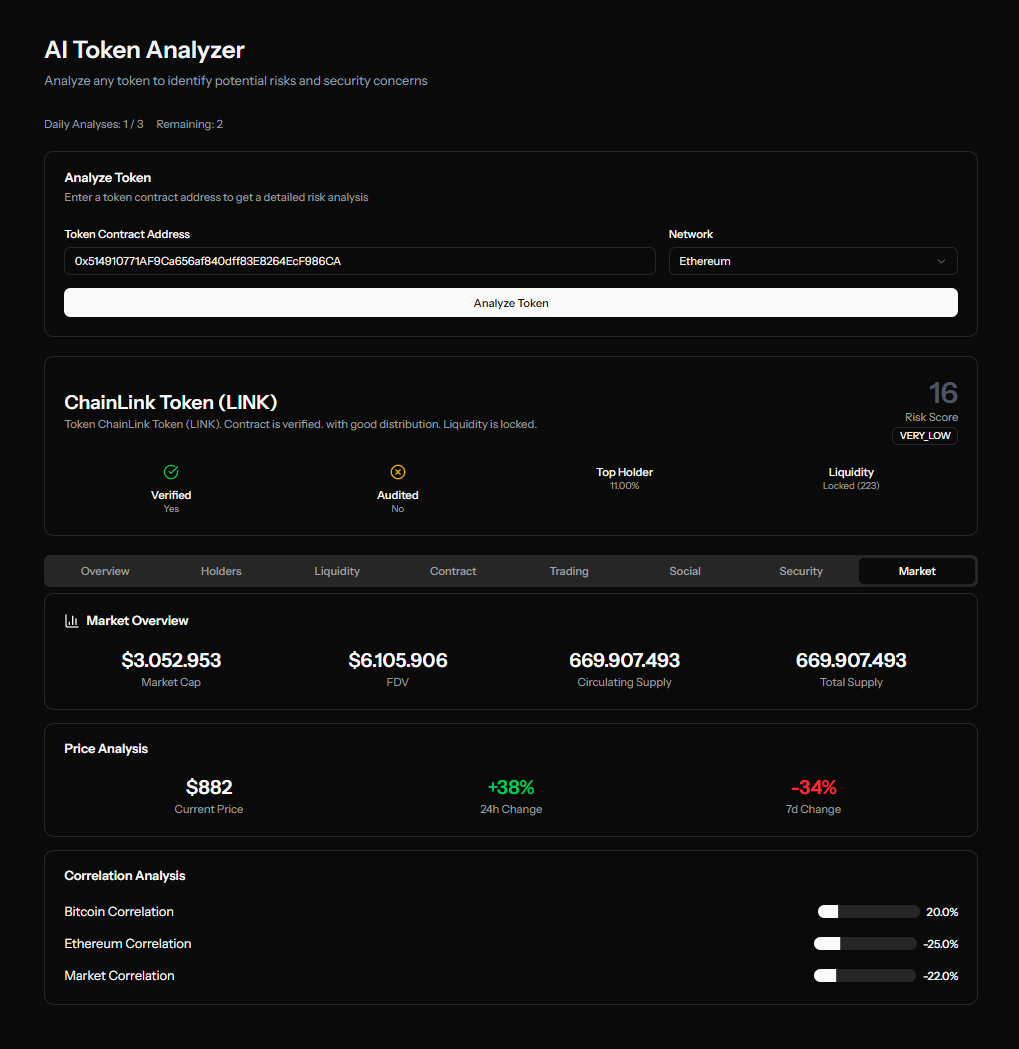The height and width of the screenshot is (1049, 1019).
Task: Switch to the Overview tab
Action: coord(105,571)
